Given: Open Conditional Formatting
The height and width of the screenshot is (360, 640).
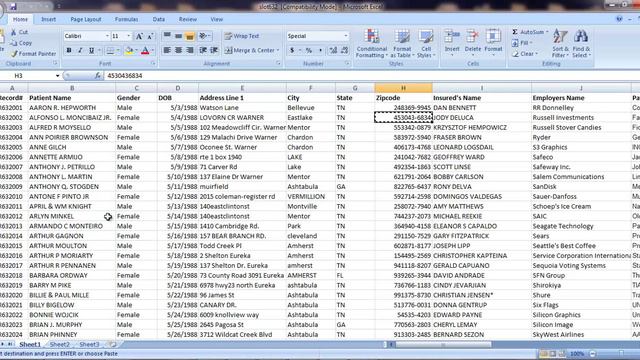Looking at the screenshot, I should [x=371, y=43].
